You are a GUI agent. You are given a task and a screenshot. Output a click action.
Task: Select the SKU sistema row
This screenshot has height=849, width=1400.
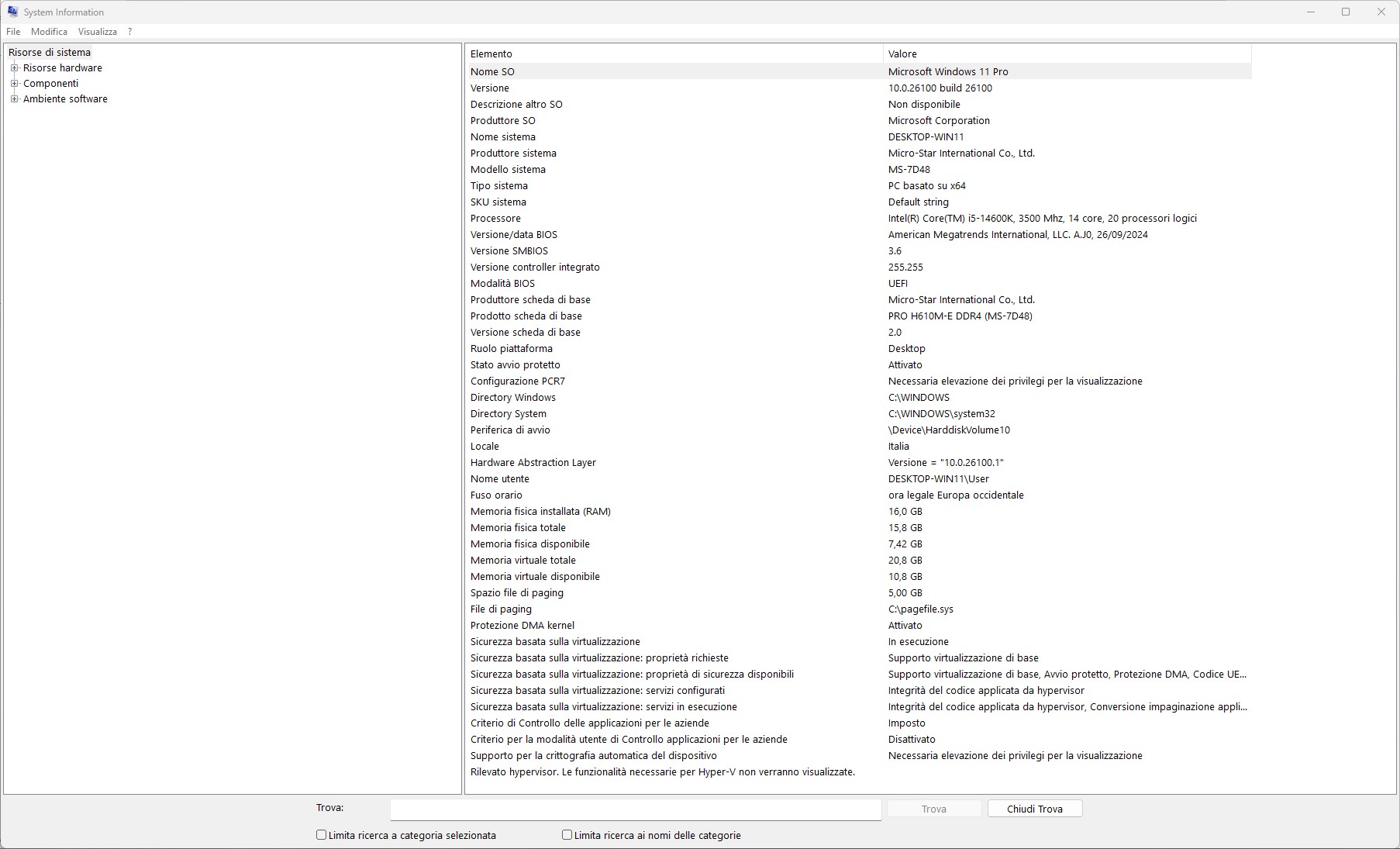tap(859, 202)
